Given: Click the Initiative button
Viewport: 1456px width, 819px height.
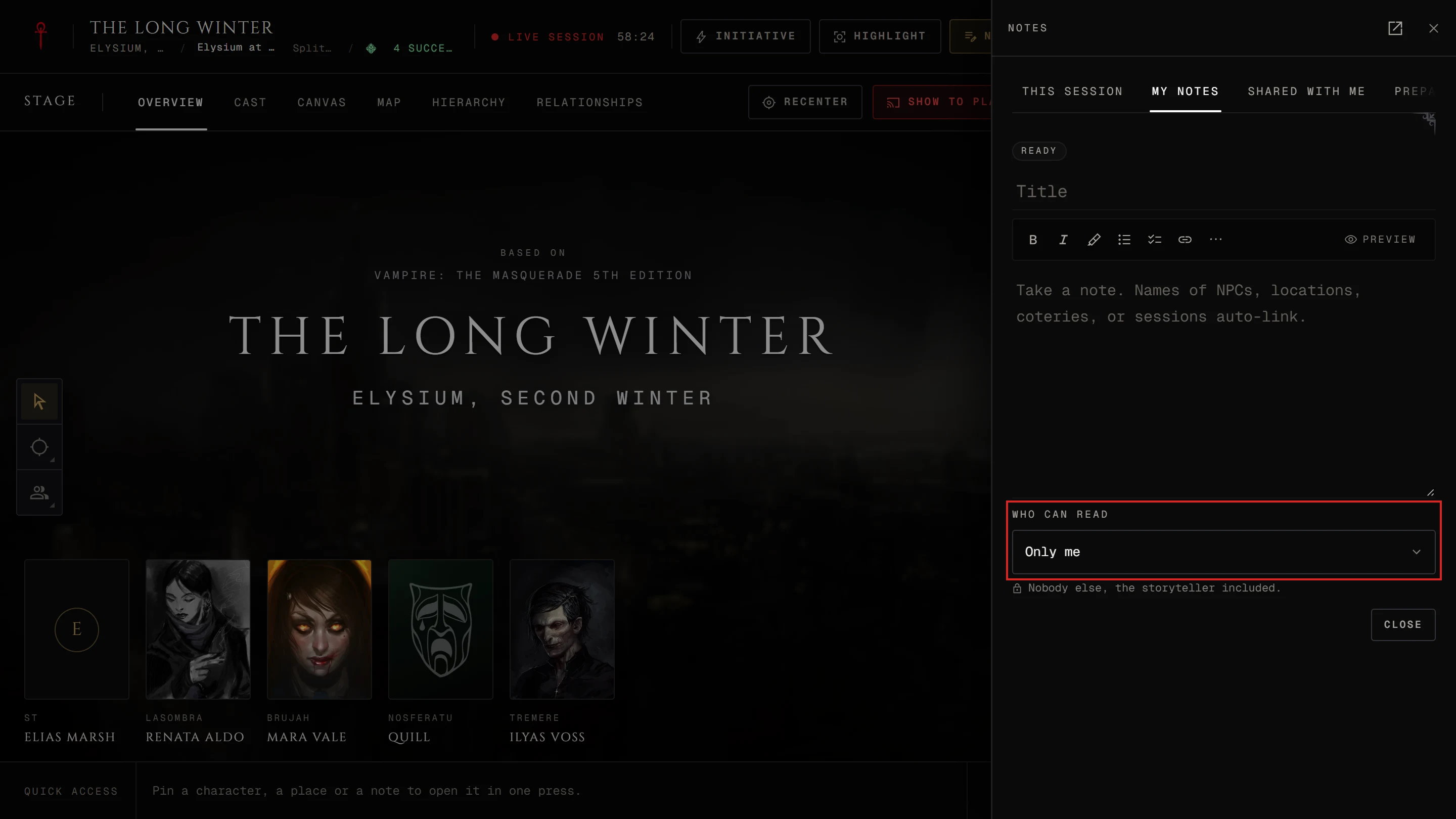Looking at the screenshot, I should coord(746,36).
